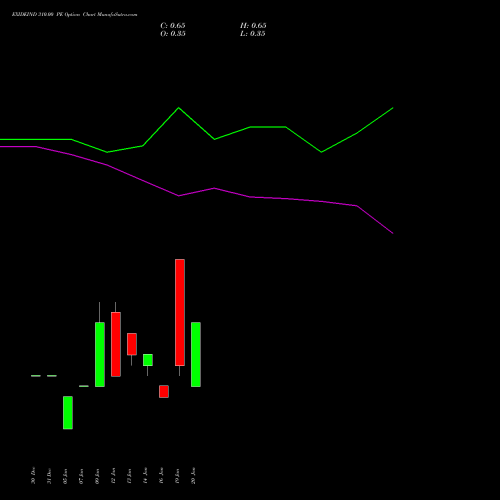The width and height of the screenshot is (500, 500).
Task: Select the 13 Jan date label
Action: [129, 475]
